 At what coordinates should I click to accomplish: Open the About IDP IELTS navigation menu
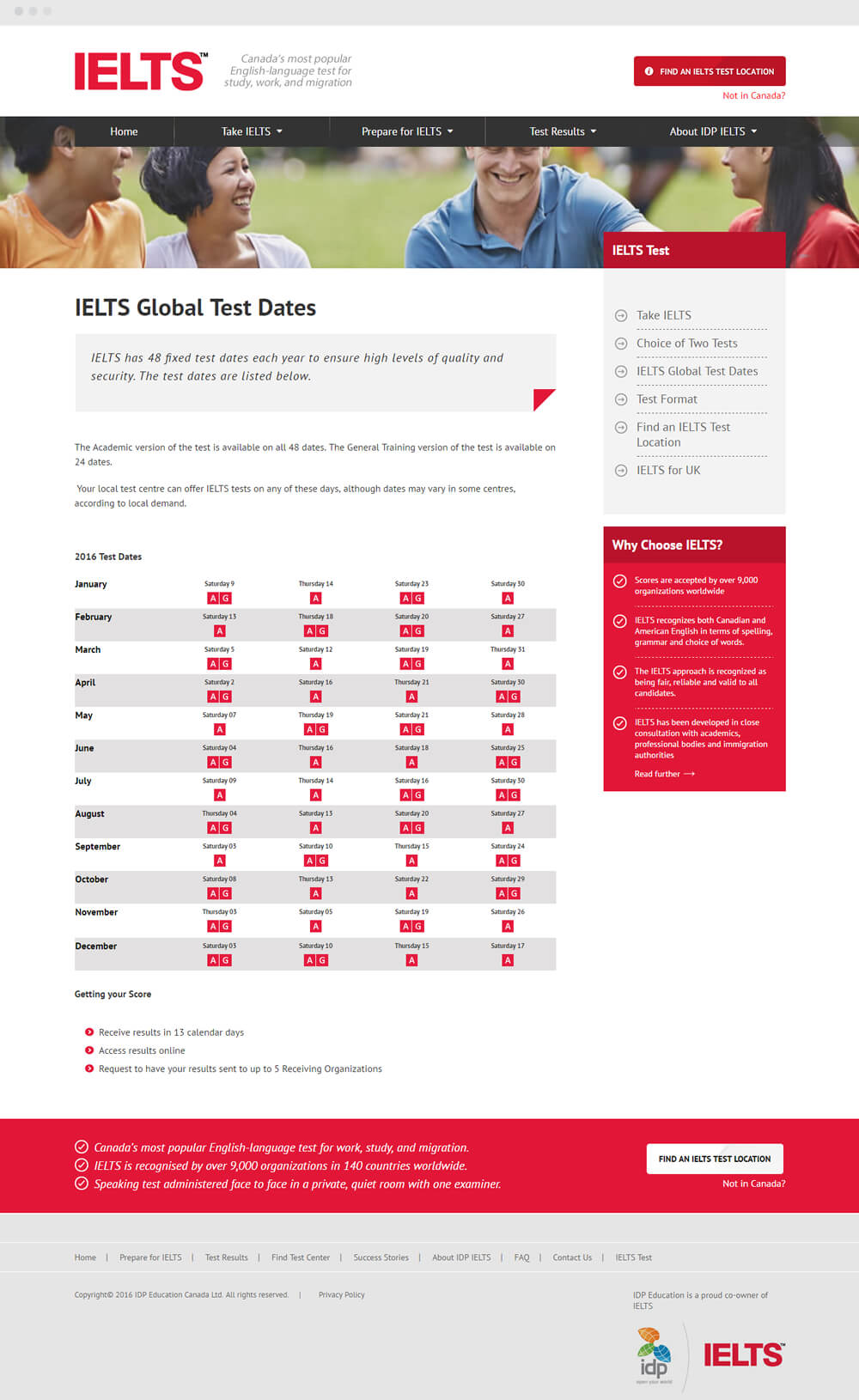point(713,131)
